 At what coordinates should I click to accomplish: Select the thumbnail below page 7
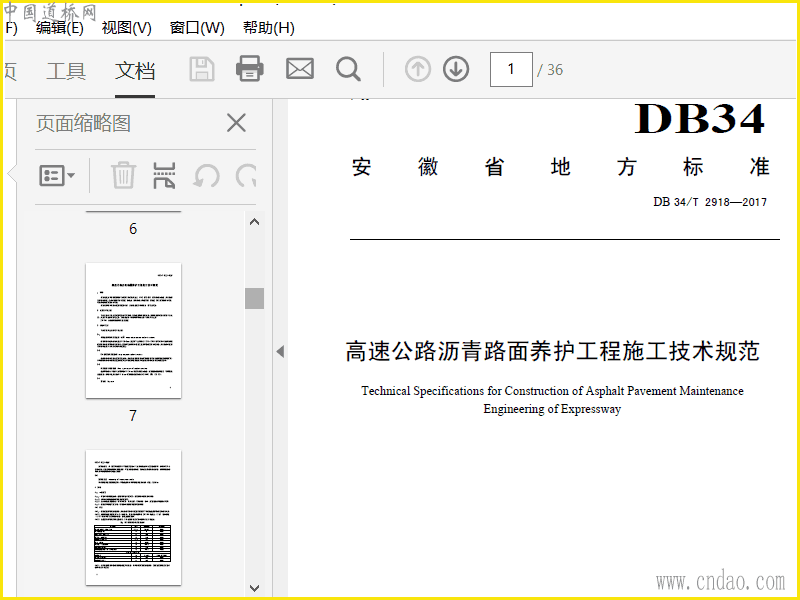click(133, 517)
